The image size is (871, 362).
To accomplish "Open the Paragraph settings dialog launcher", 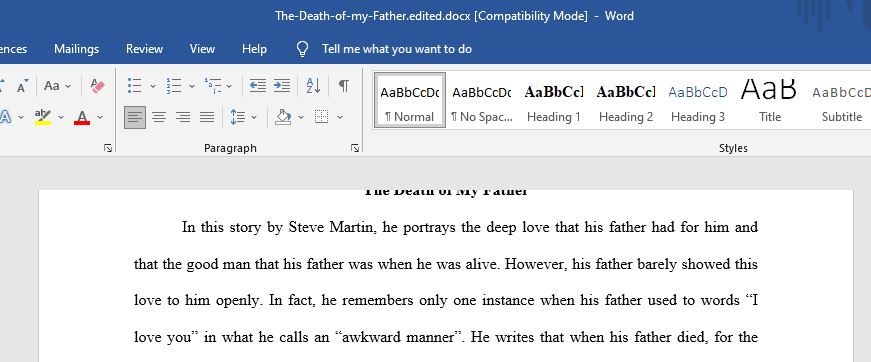I will (354, 148).
